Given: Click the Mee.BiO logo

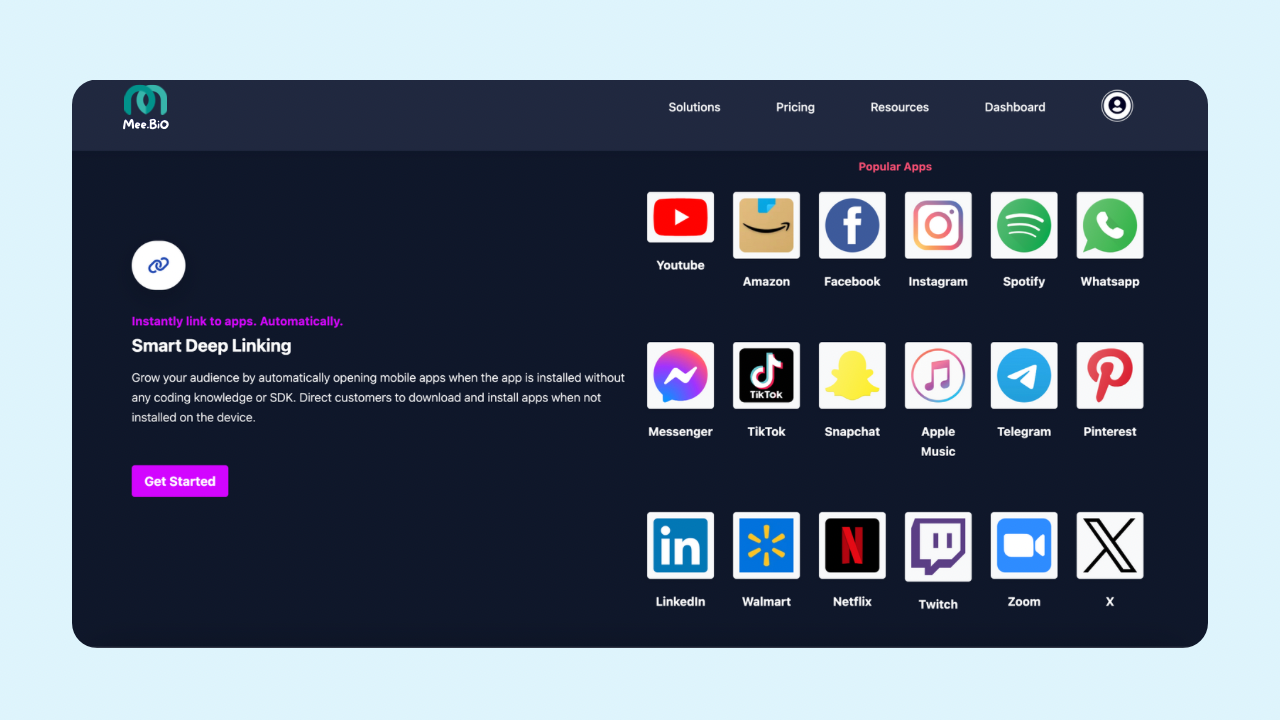Looking at the screenshot, I should click(146, 108).
